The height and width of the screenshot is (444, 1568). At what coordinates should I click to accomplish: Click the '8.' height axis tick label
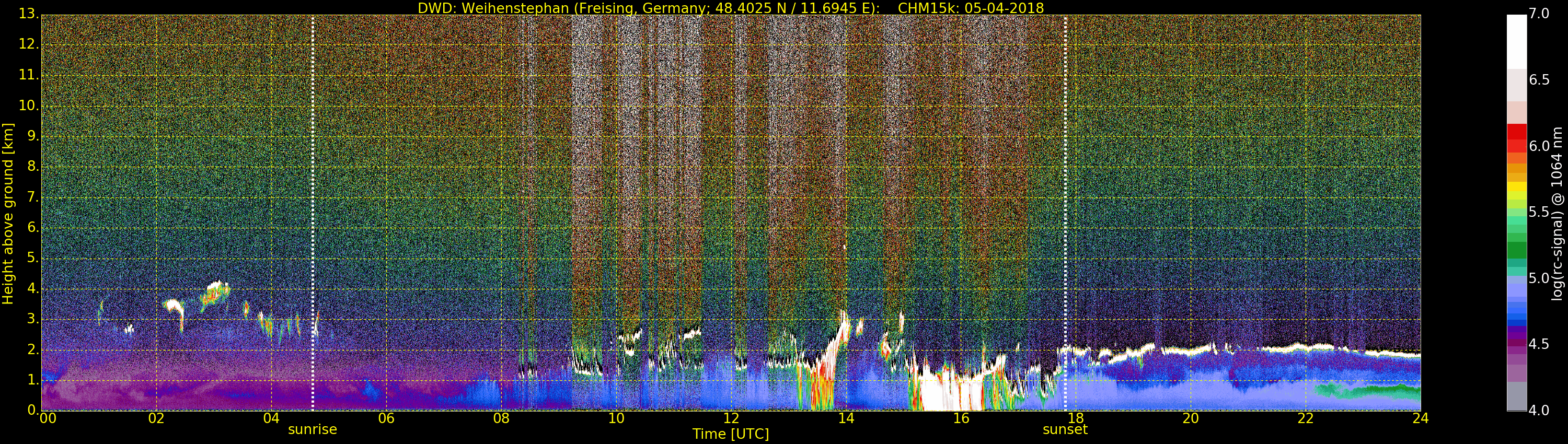click(x=33, y=167)
